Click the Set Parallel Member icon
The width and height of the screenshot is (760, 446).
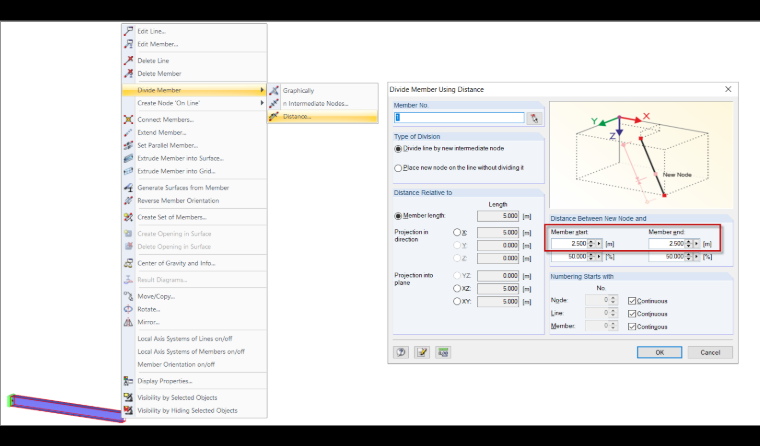tap(128, 145)
